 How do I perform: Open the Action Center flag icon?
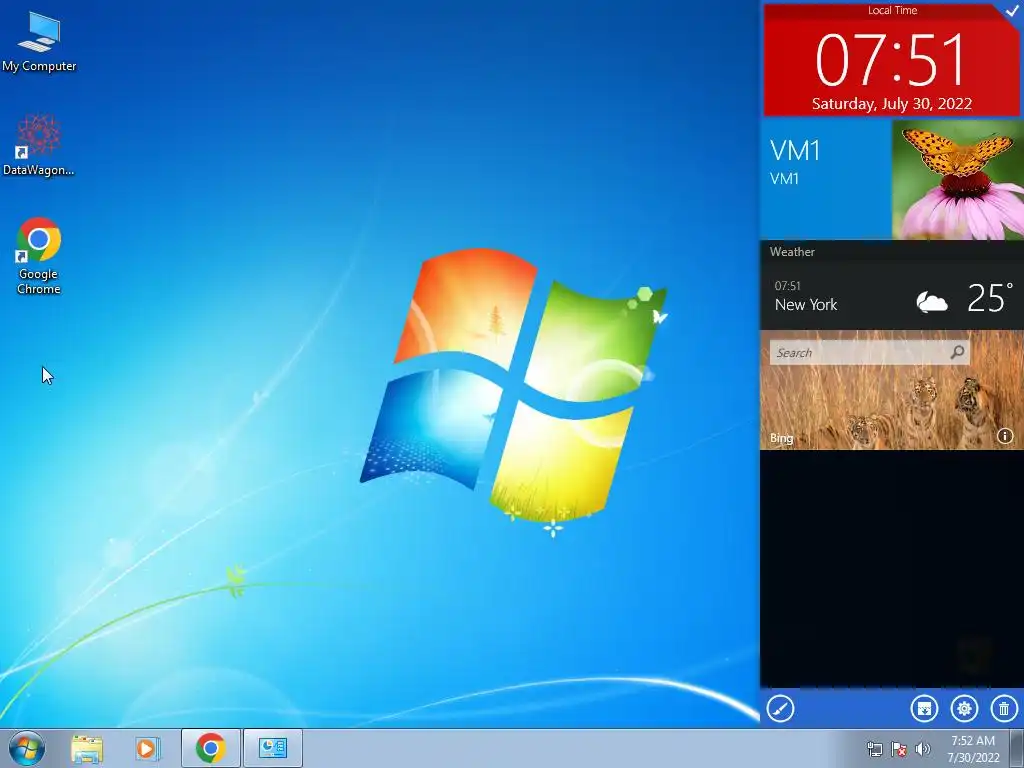pyautogui.click(x=899, y=749)
